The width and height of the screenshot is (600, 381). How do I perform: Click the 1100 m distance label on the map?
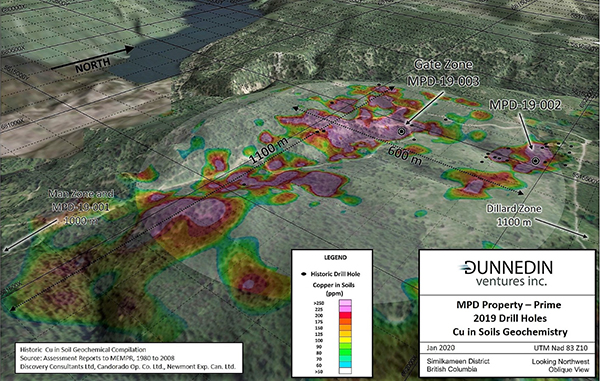(268, 149)
